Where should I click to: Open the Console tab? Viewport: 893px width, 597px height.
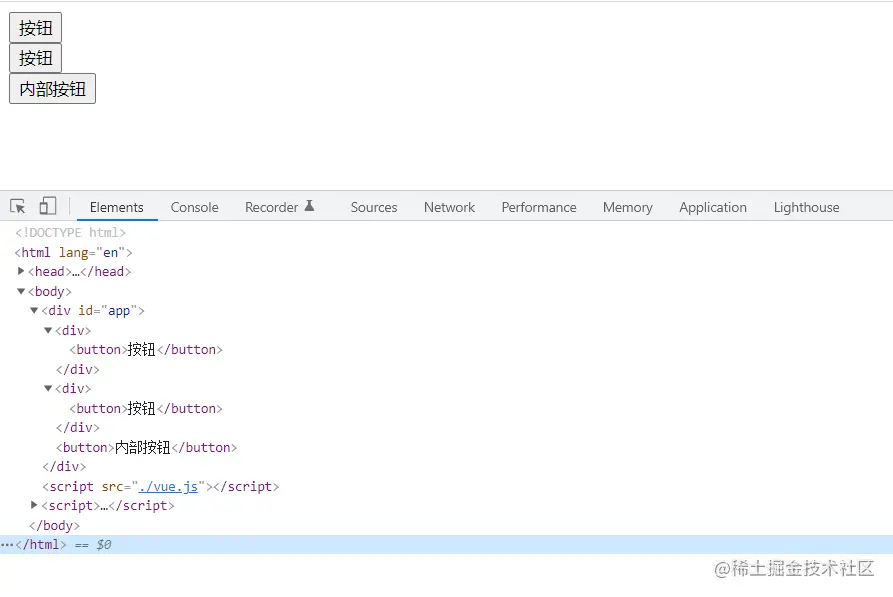click(x=195, y=207)
